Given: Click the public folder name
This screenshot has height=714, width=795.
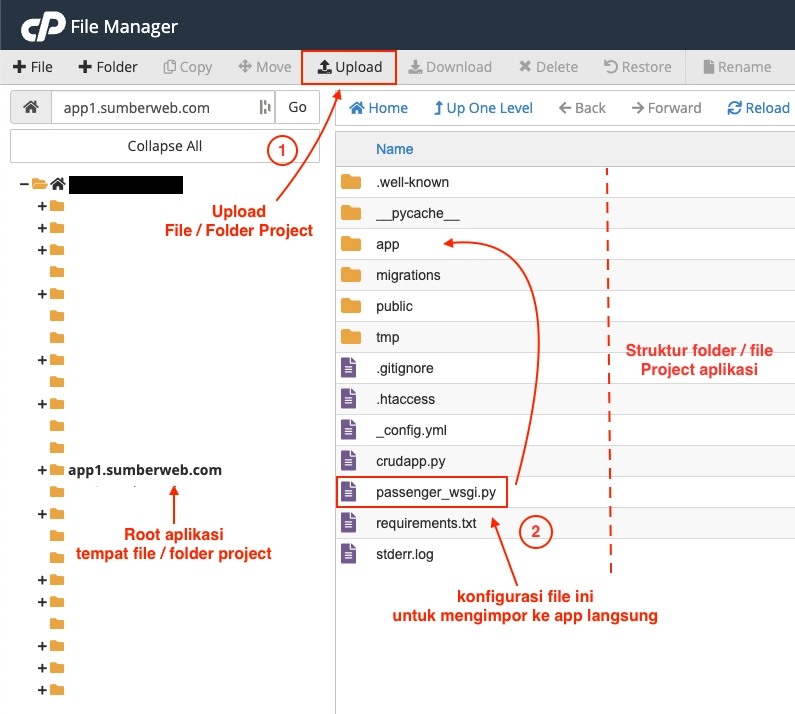Looking at the screenshot, I should pos(394,306).
